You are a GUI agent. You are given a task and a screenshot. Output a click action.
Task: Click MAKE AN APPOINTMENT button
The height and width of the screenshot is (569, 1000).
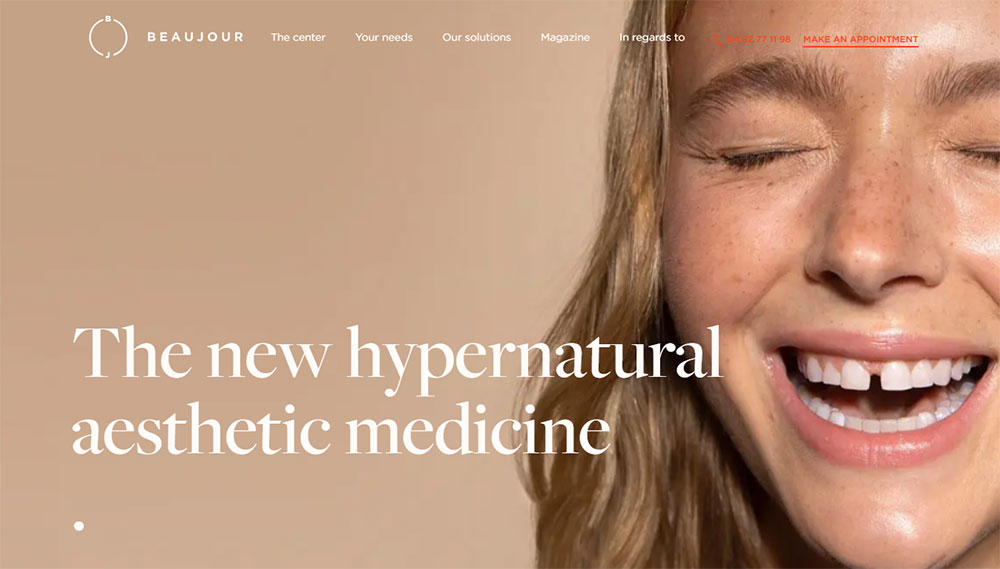click(x=860, y=40)
